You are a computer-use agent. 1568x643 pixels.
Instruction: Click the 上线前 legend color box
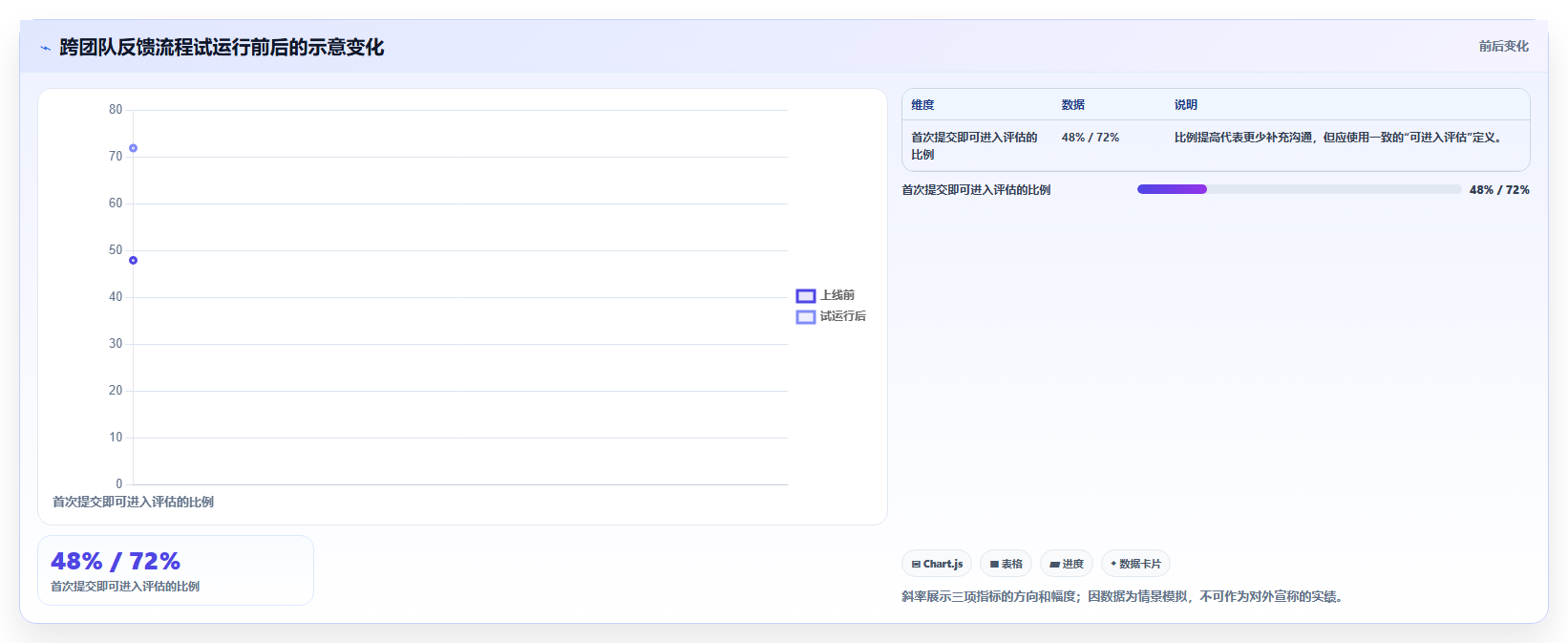point(806,296)
